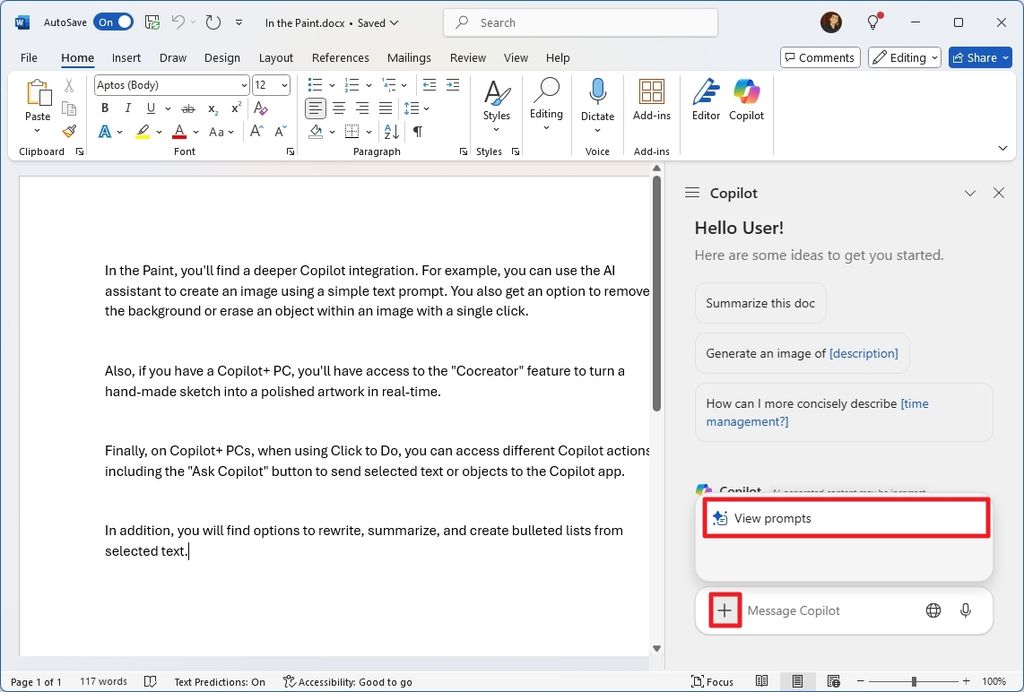
Task: Click the Format Painter brush
Action: pyautogui.click(x=69, y=131)
